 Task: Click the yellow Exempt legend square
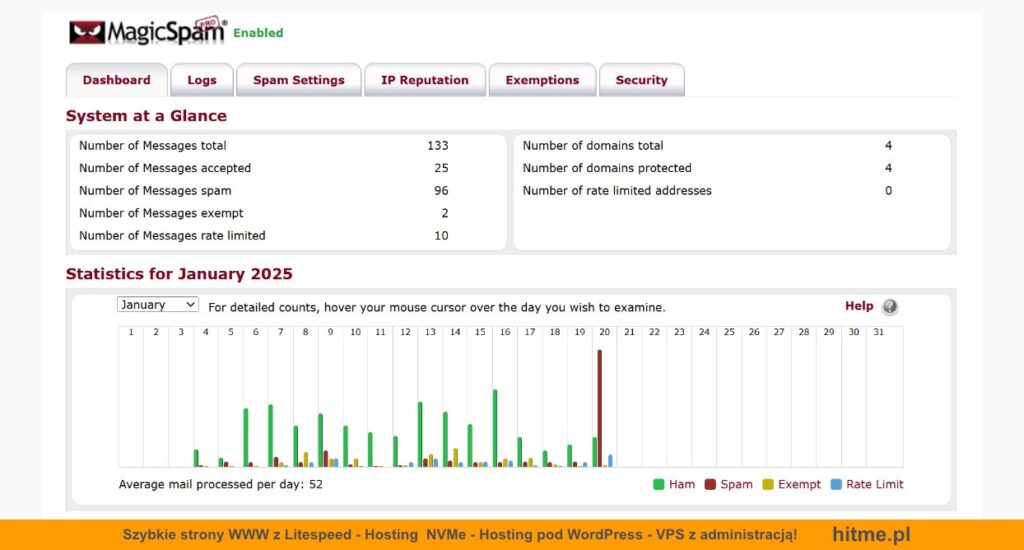[768, 484]
